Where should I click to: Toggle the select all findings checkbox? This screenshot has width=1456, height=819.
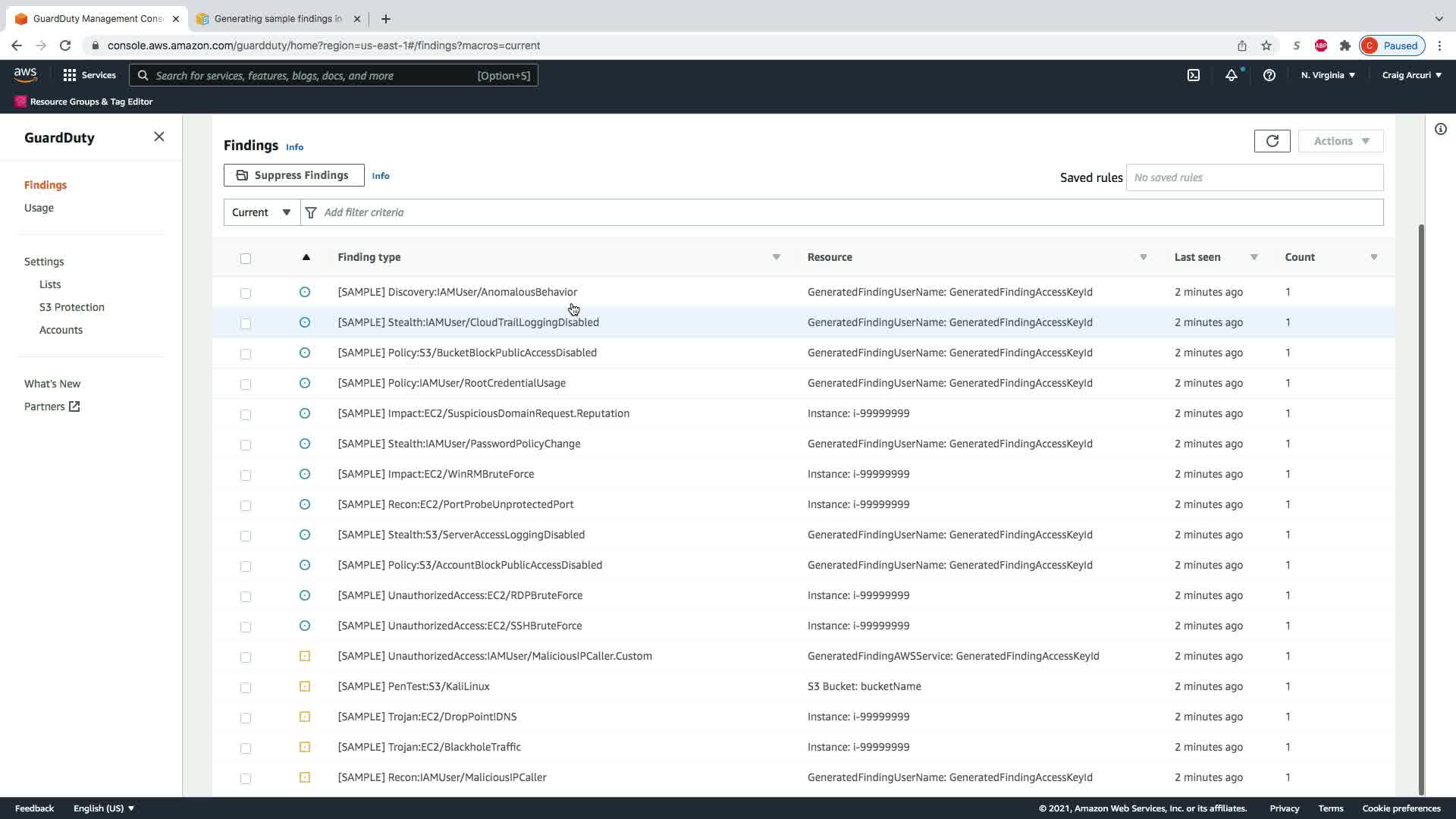coord(245,259)
